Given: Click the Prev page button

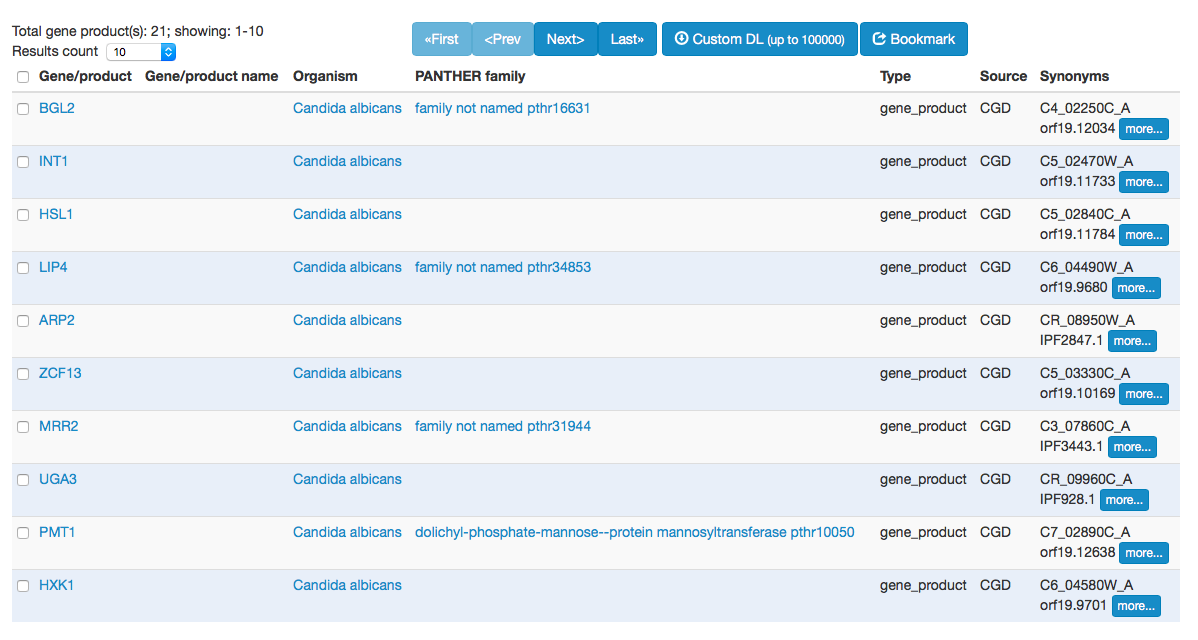Looking at the screenshot, I should coord(503,39).
